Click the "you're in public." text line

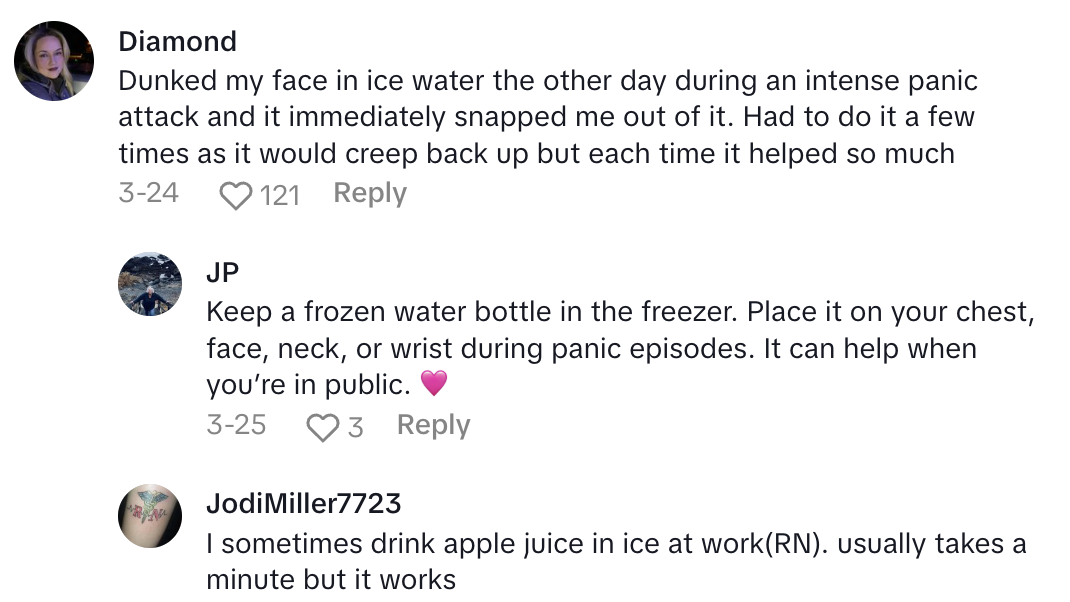308,385
